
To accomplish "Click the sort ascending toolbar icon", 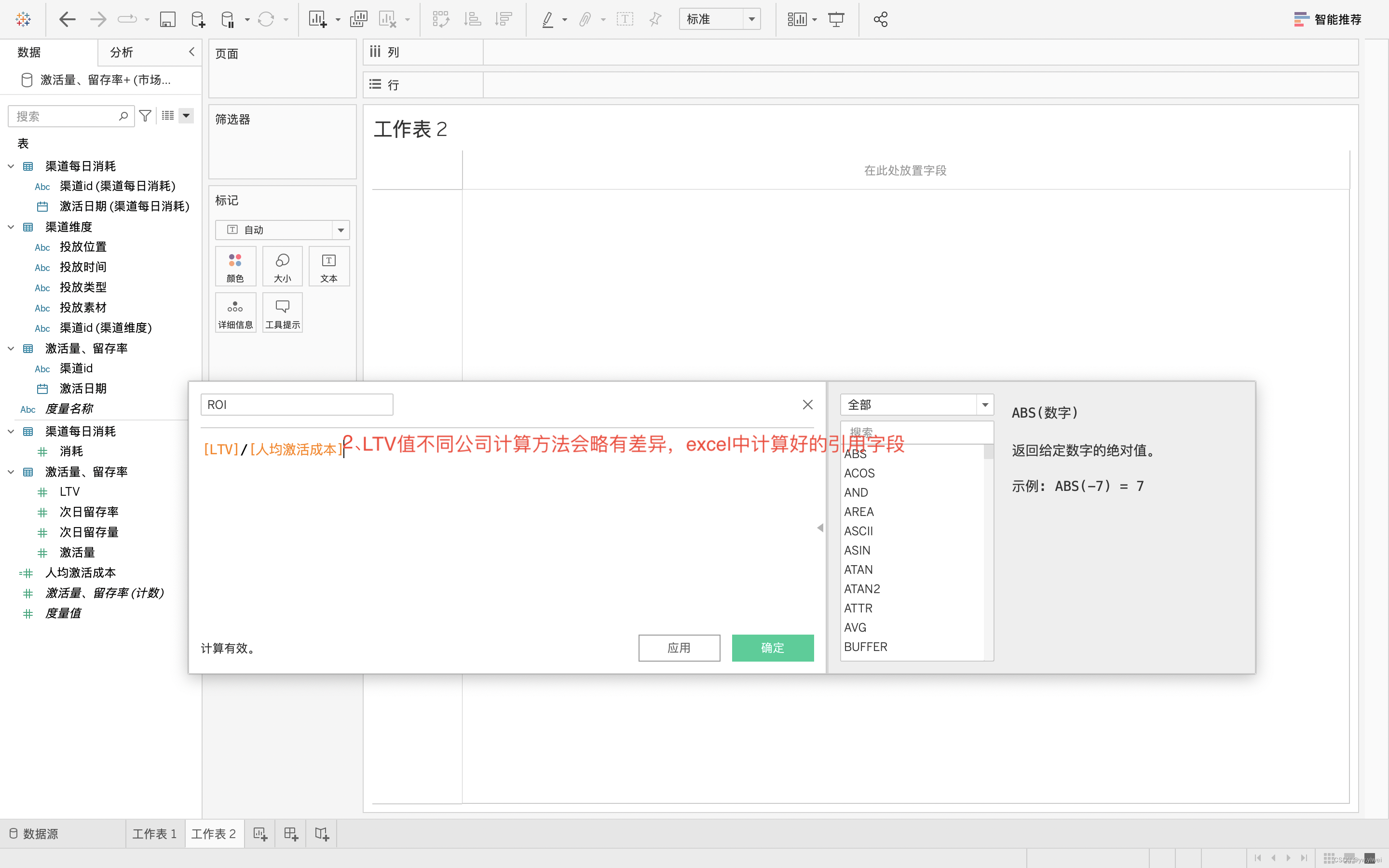I will coord(472,19).
